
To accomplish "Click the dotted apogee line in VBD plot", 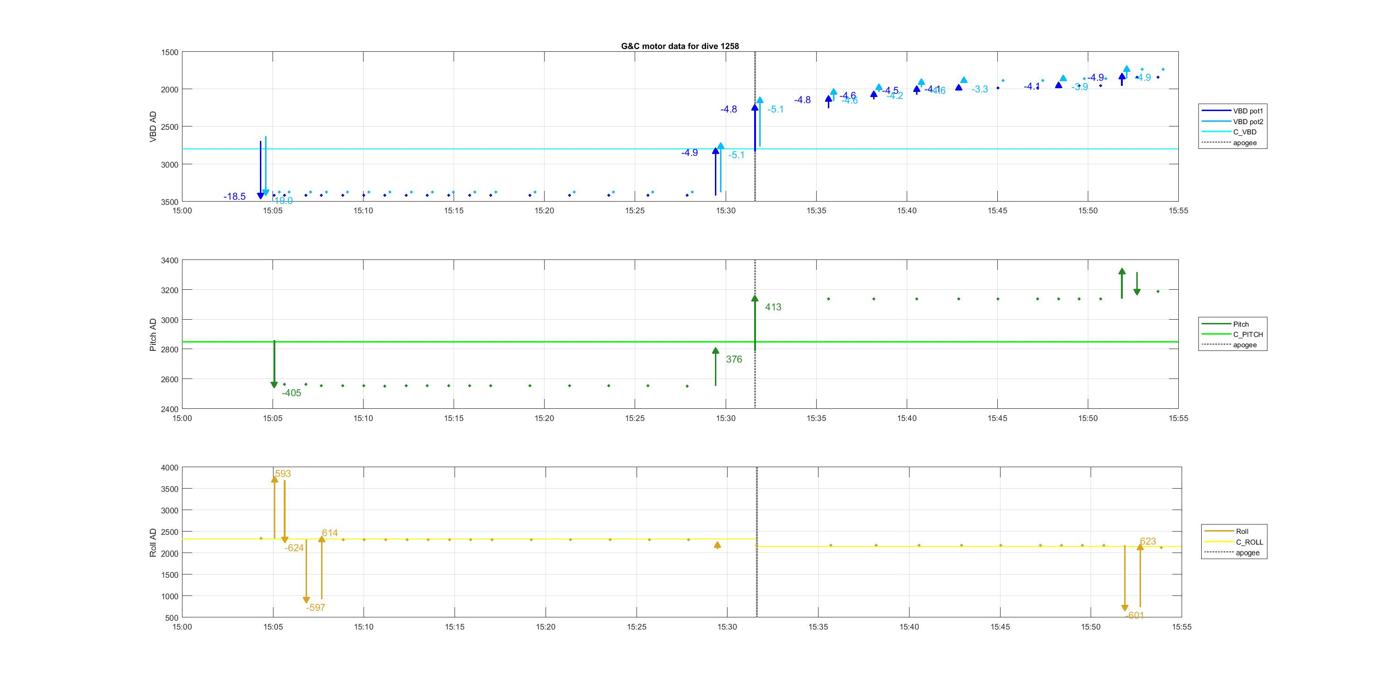I will (x=755, y=125).
